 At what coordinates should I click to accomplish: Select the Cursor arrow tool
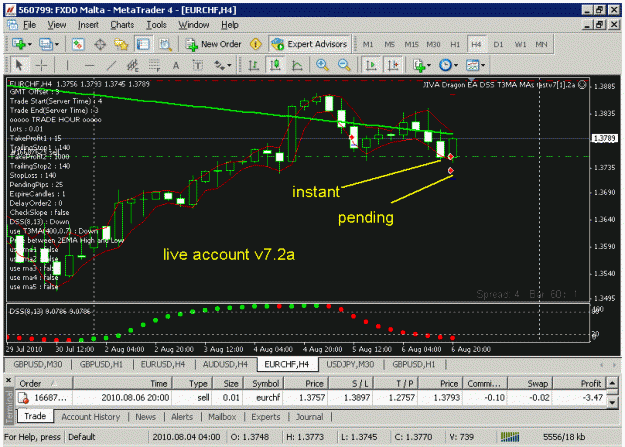[19, 65]
